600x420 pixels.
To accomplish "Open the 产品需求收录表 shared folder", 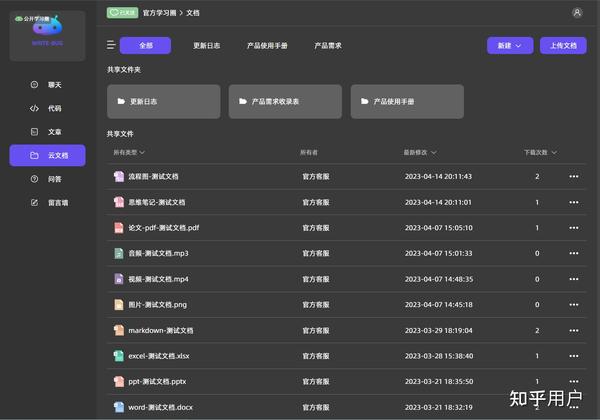I will [x=285, y=101].
